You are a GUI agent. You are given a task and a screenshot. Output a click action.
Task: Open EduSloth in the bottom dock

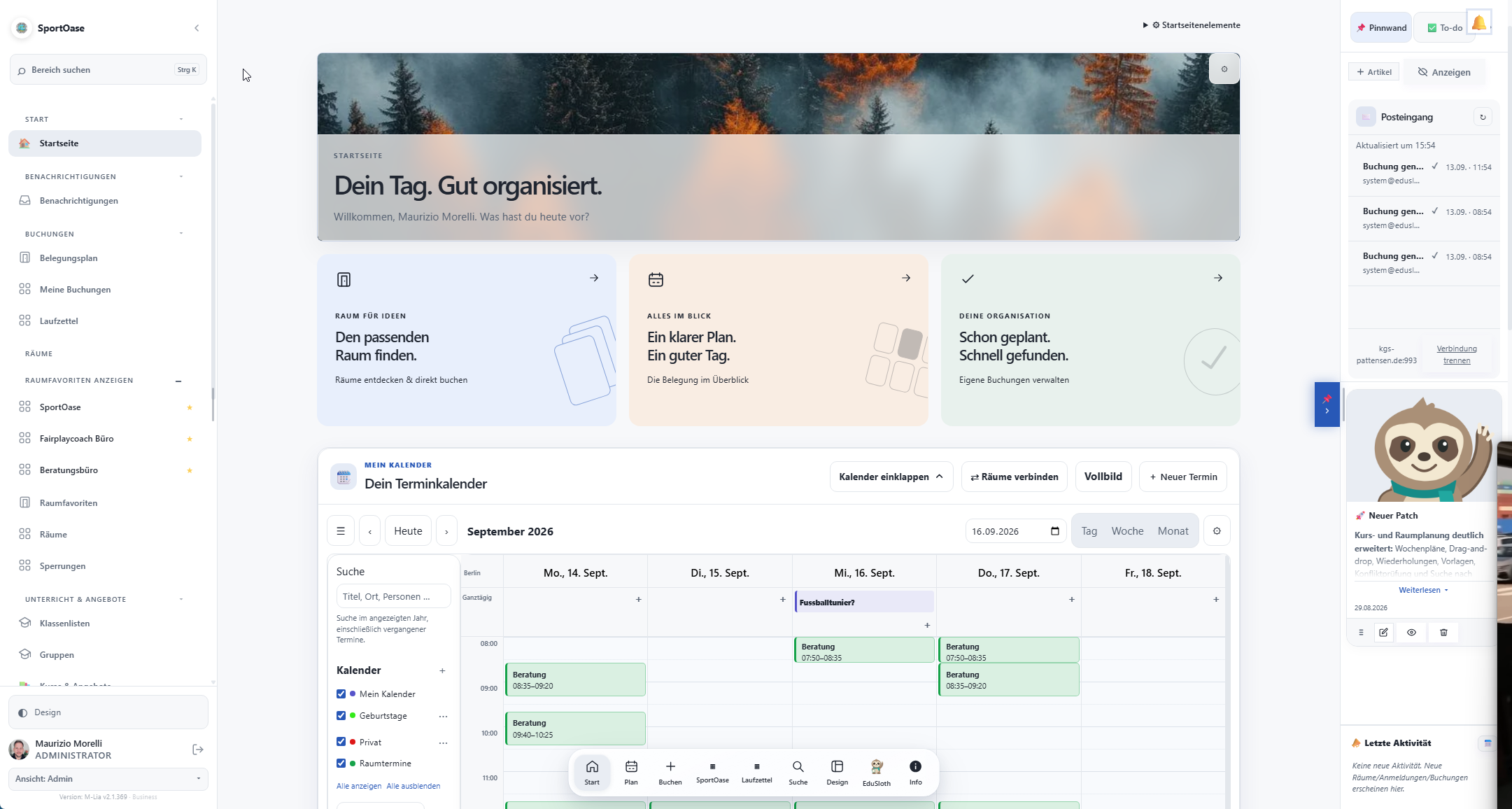coord(877,773)
